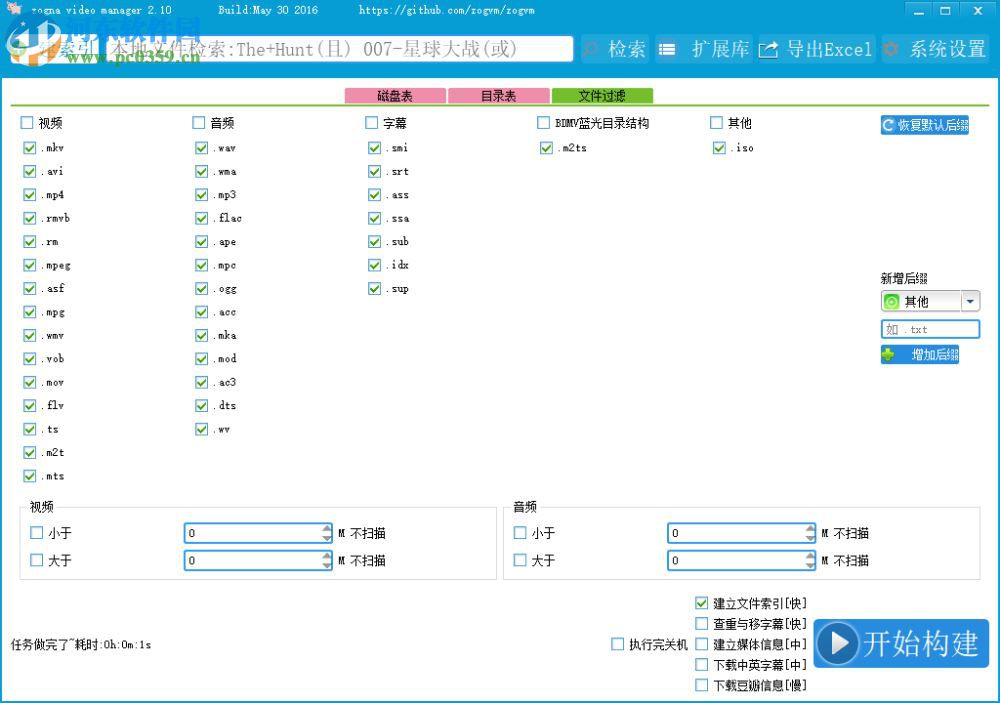
Task: Click the 导出Excel export icon
Action: click(769, 49)
